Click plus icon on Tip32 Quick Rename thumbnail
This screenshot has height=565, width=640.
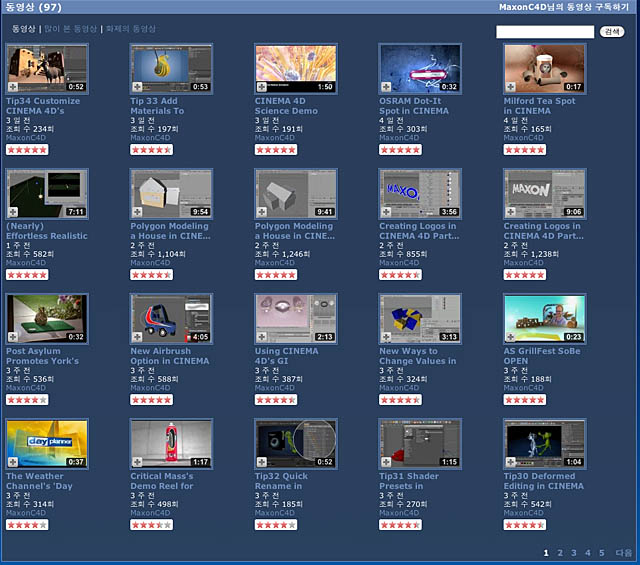[x=262, y=462]
